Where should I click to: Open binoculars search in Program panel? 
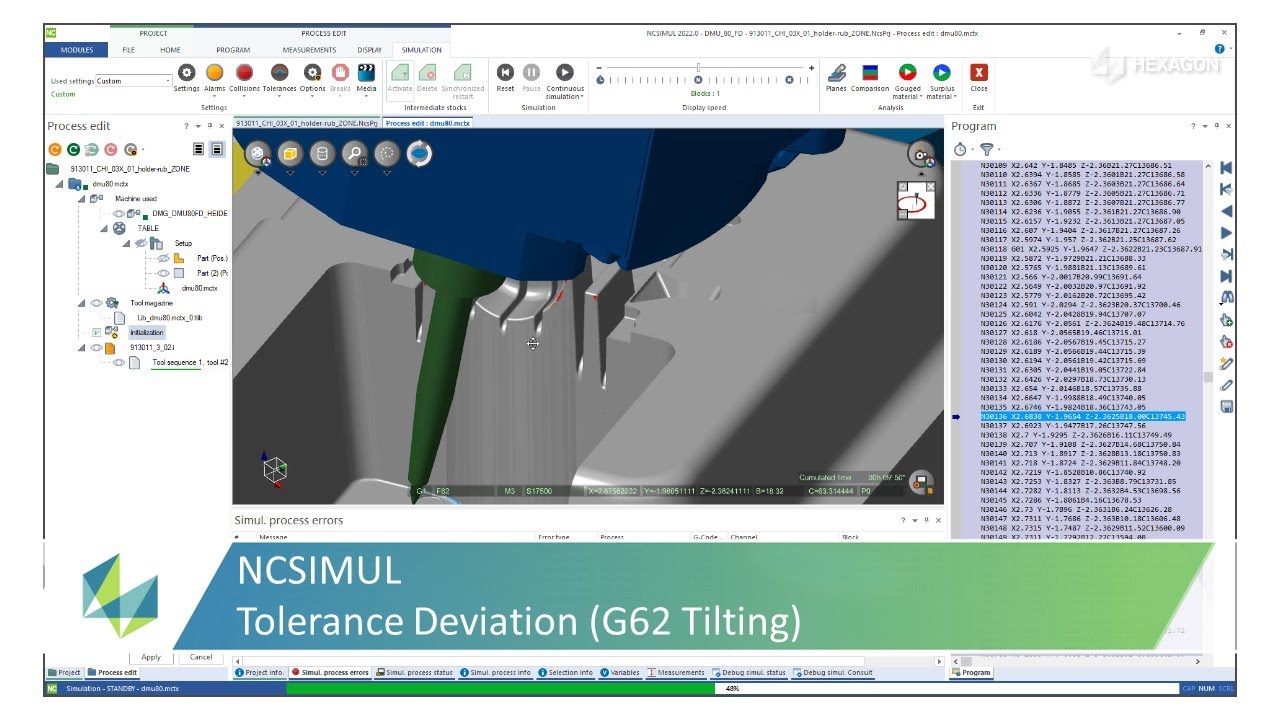tap(1226, 298)
